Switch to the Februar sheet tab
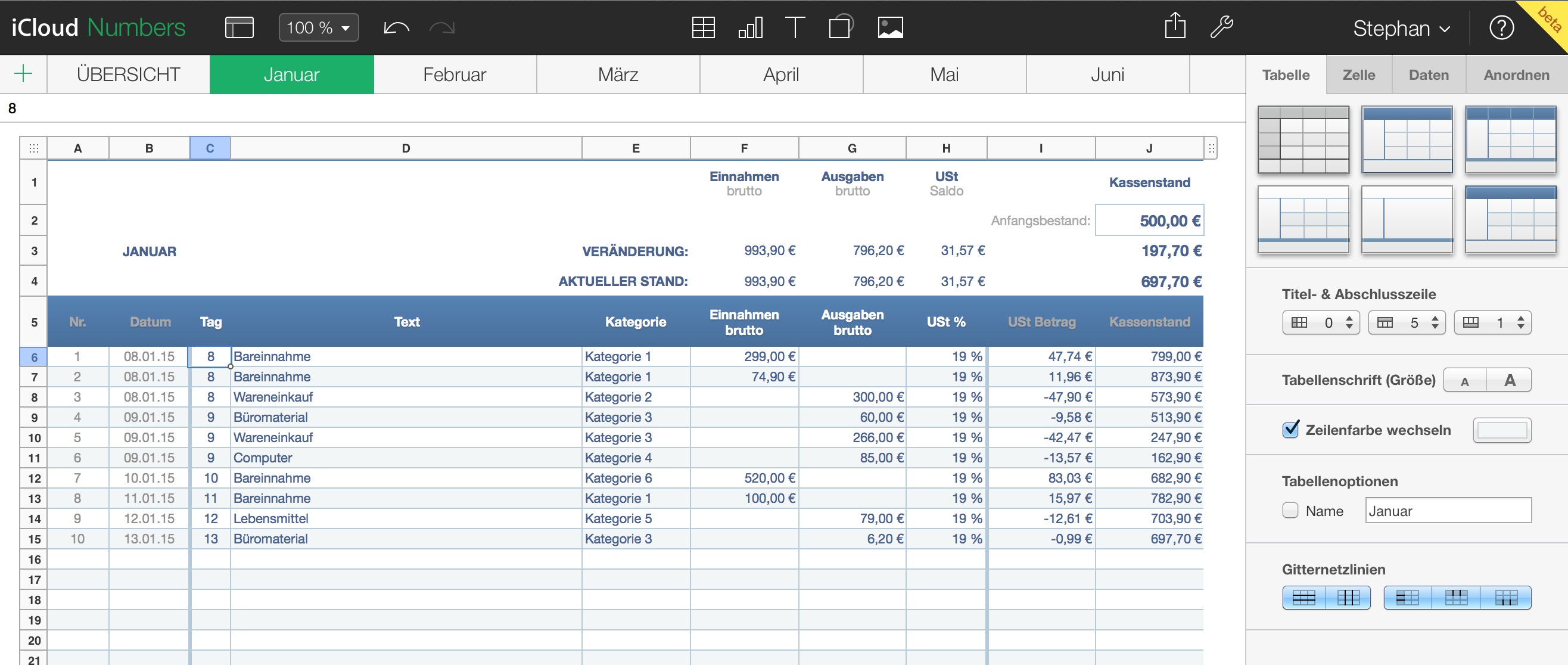 click(455, 74)
